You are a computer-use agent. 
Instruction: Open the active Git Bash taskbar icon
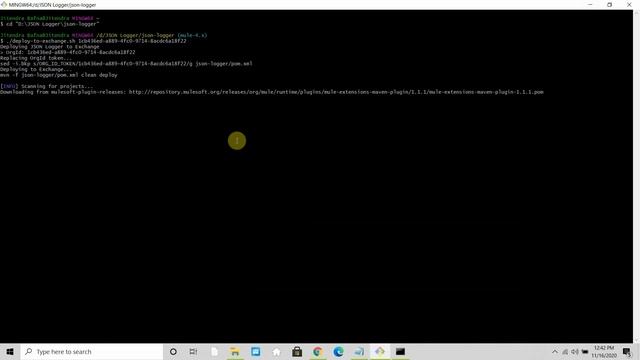click(380, 351)
